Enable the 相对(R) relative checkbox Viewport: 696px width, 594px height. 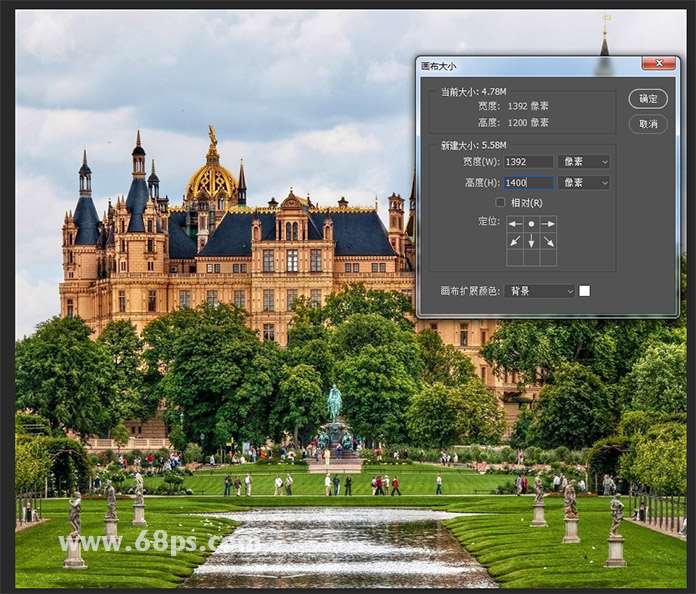pos(500,202)
